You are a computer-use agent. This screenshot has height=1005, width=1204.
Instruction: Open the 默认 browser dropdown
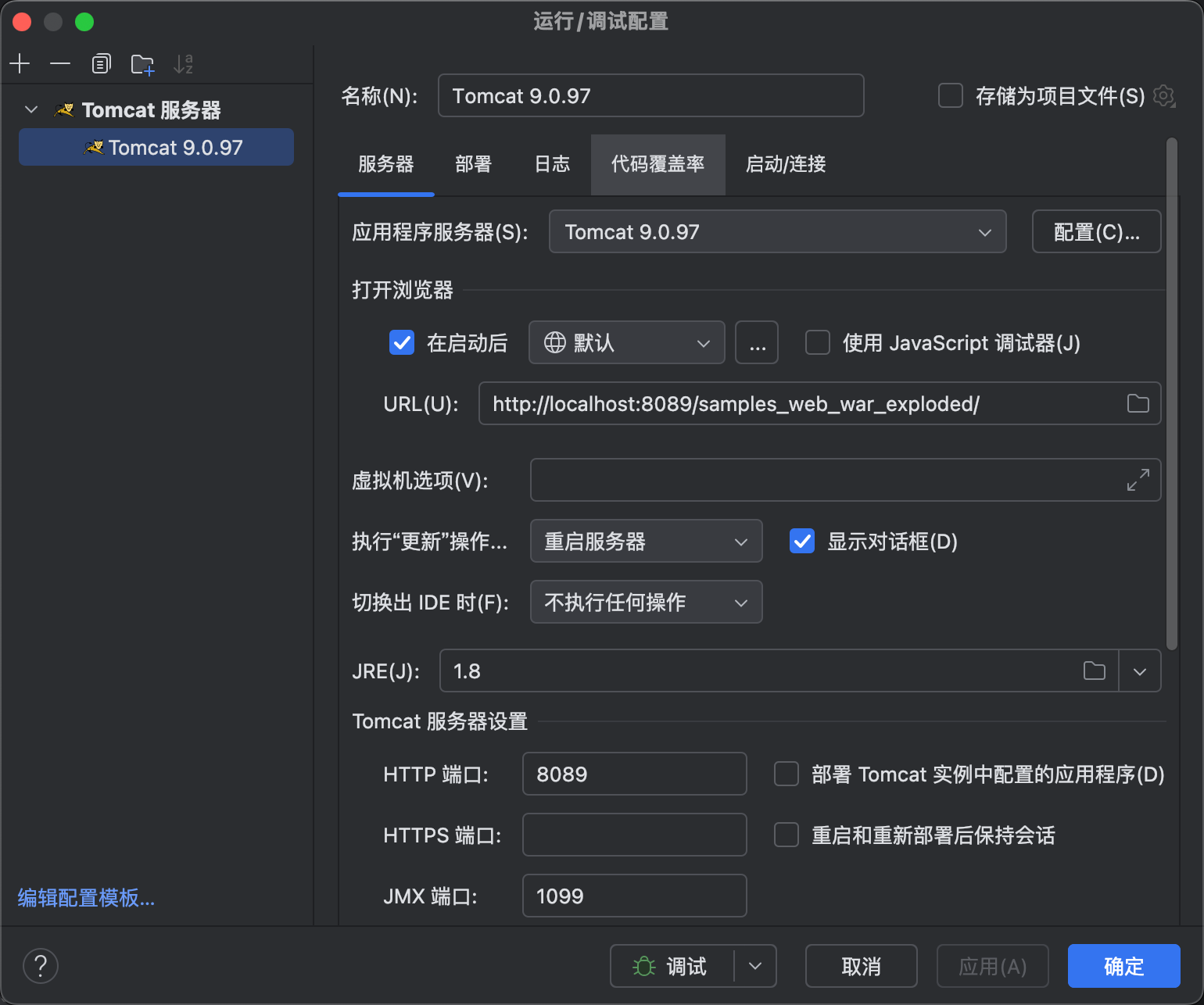pyautogui.click(x=627, y=342)
